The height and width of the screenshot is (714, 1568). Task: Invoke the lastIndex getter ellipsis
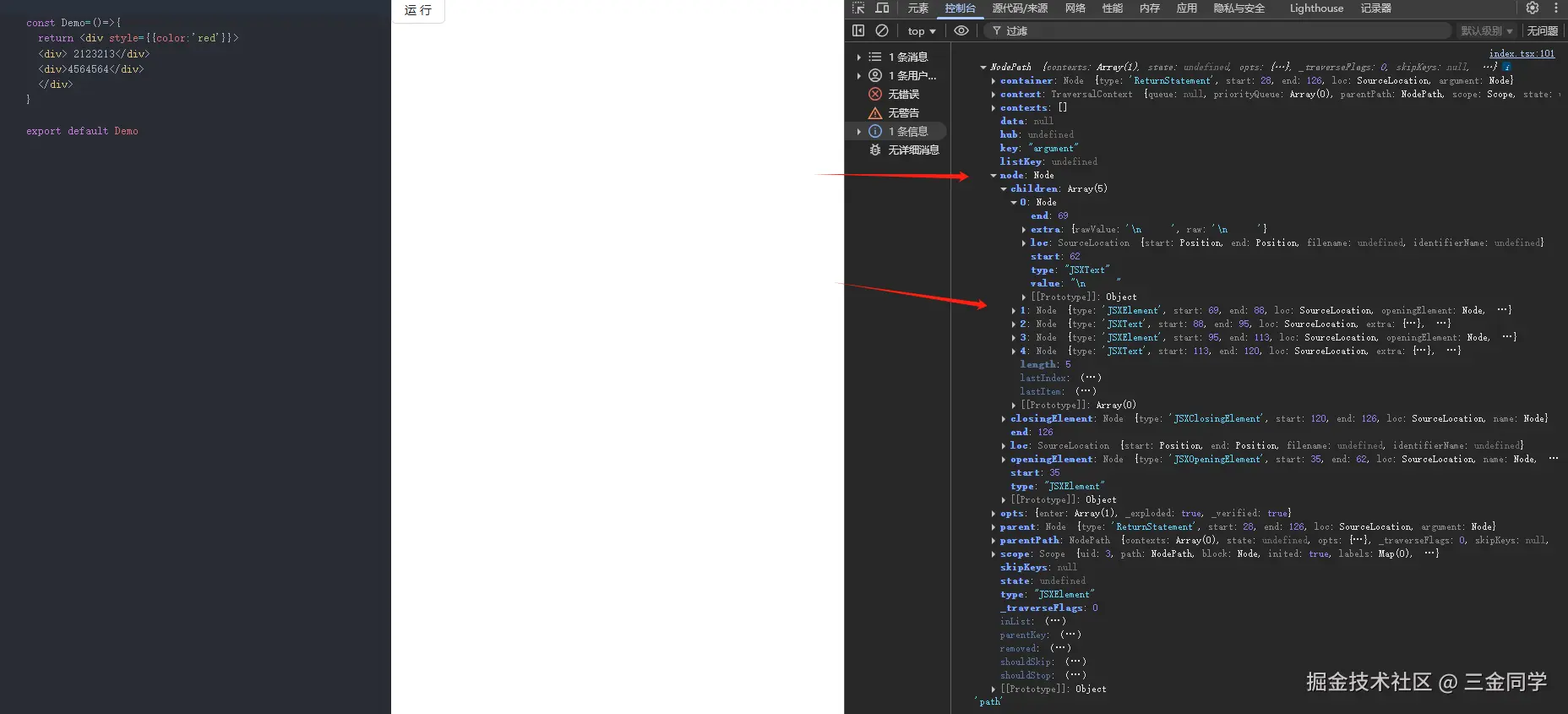(x=1091, y=378)
